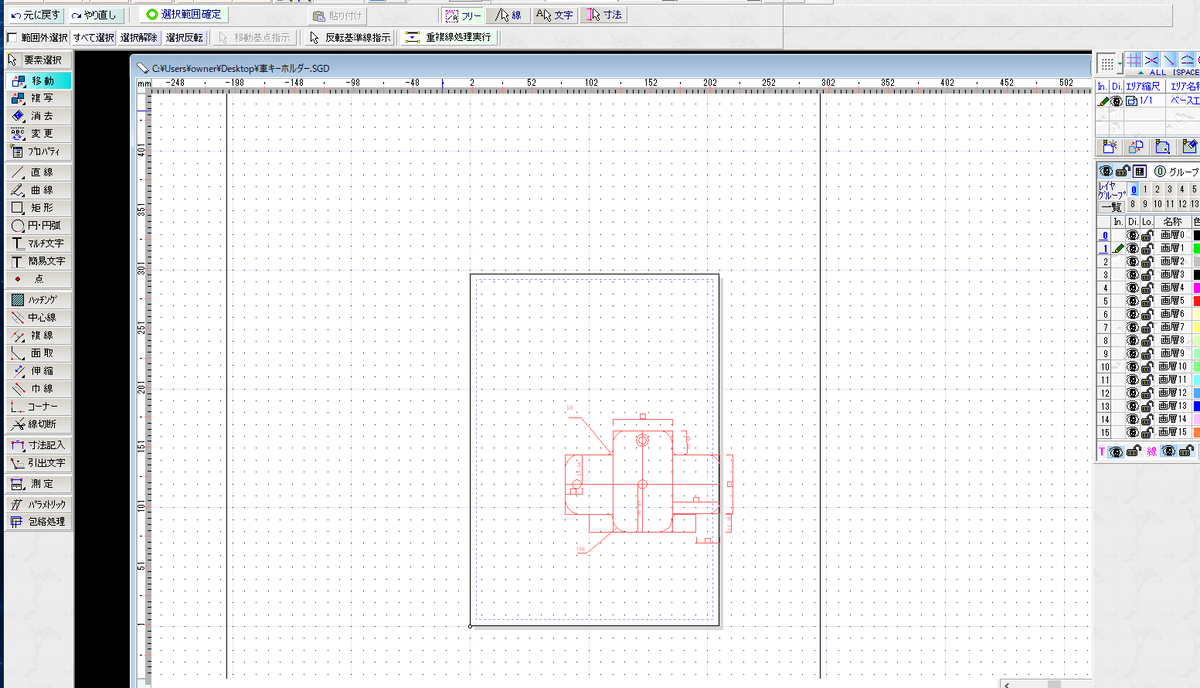Click the 画層9 layer name
Viewport: 1200px width, 688px height.
(x=1173, y=353)
